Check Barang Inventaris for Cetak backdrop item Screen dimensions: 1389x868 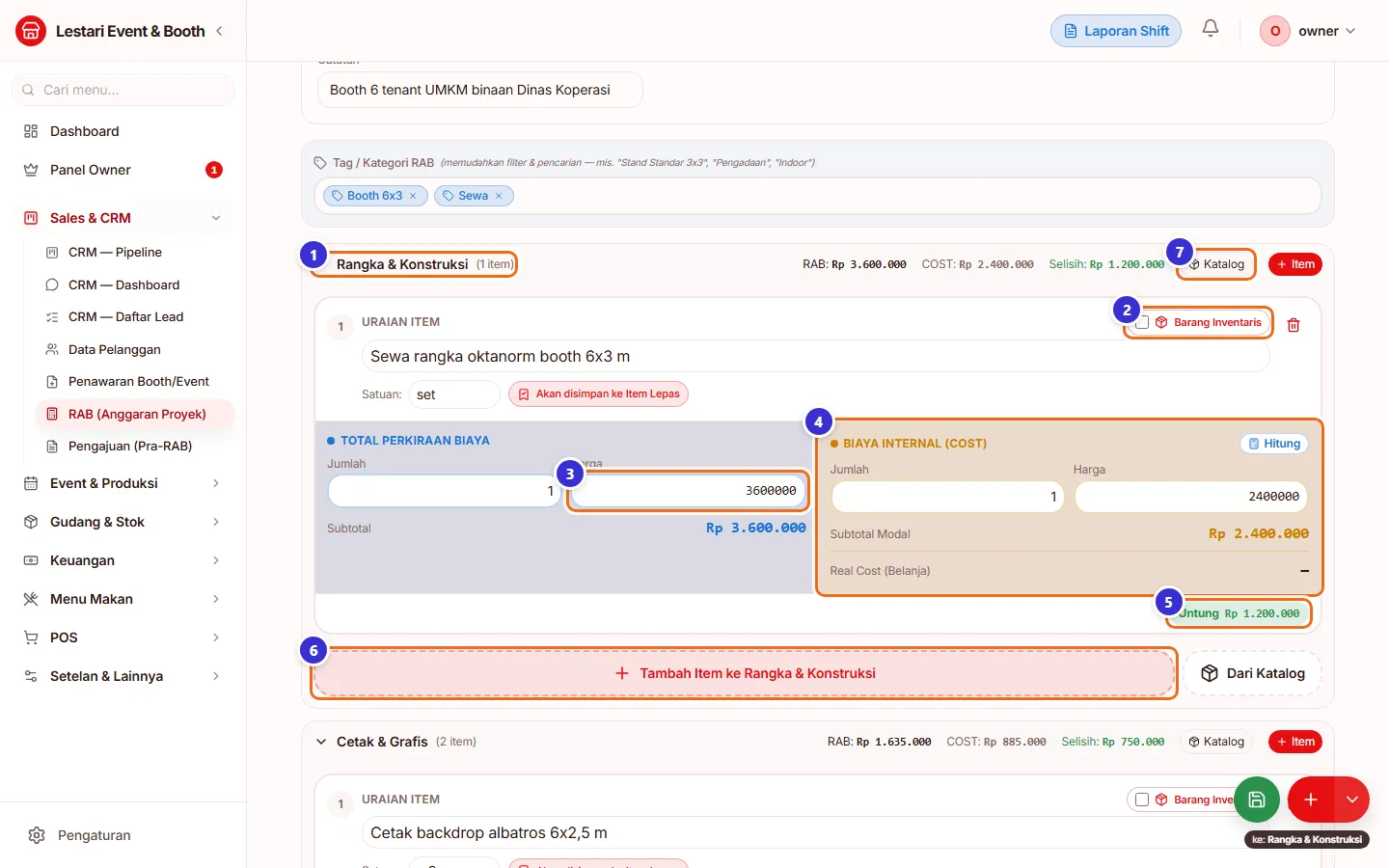(1142, 800)
